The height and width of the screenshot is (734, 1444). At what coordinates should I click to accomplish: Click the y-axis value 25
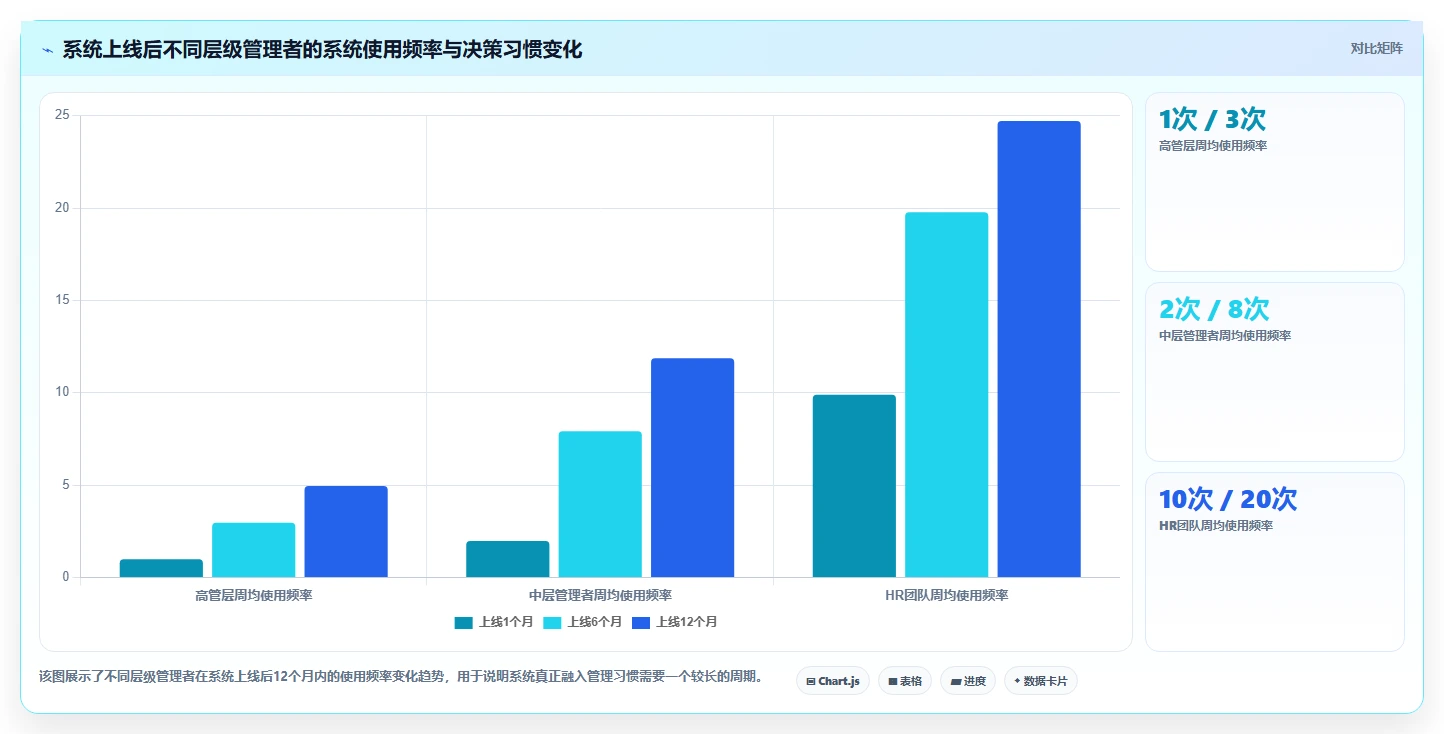(62, 116)
